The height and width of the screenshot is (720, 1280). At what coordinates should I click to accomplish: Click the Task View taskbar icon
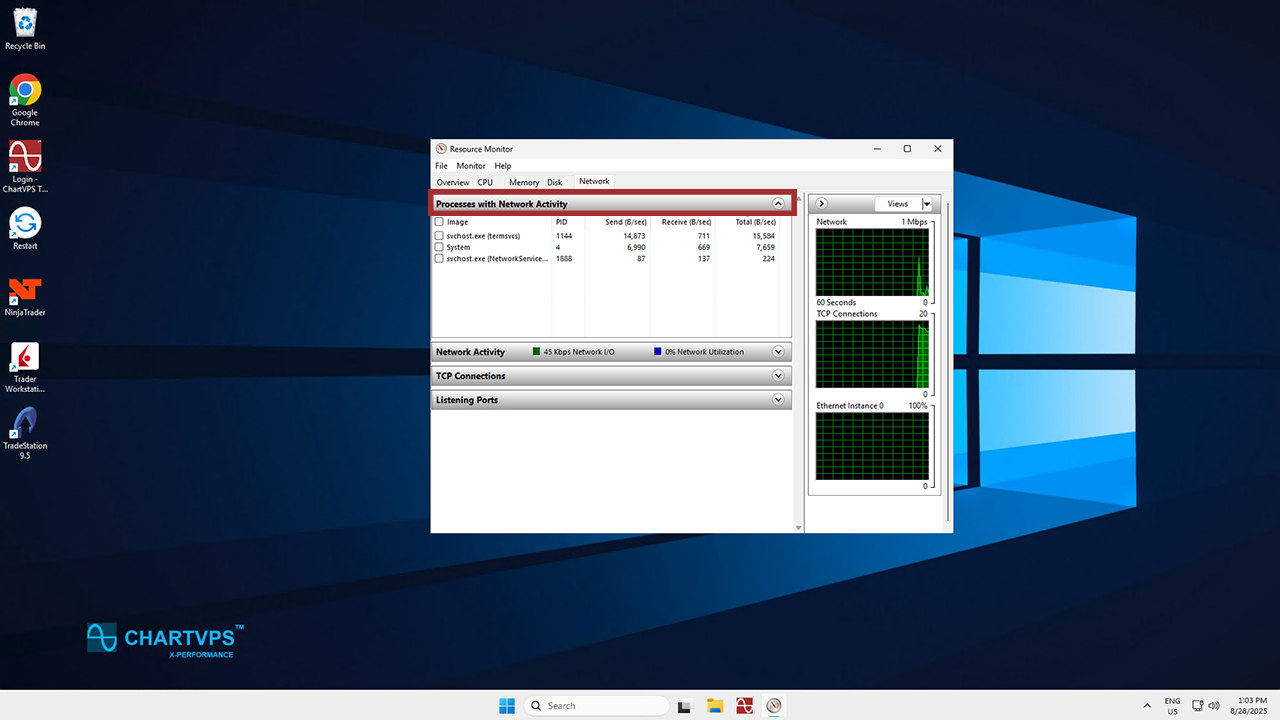pyautogui.click(x=685, y=706)
